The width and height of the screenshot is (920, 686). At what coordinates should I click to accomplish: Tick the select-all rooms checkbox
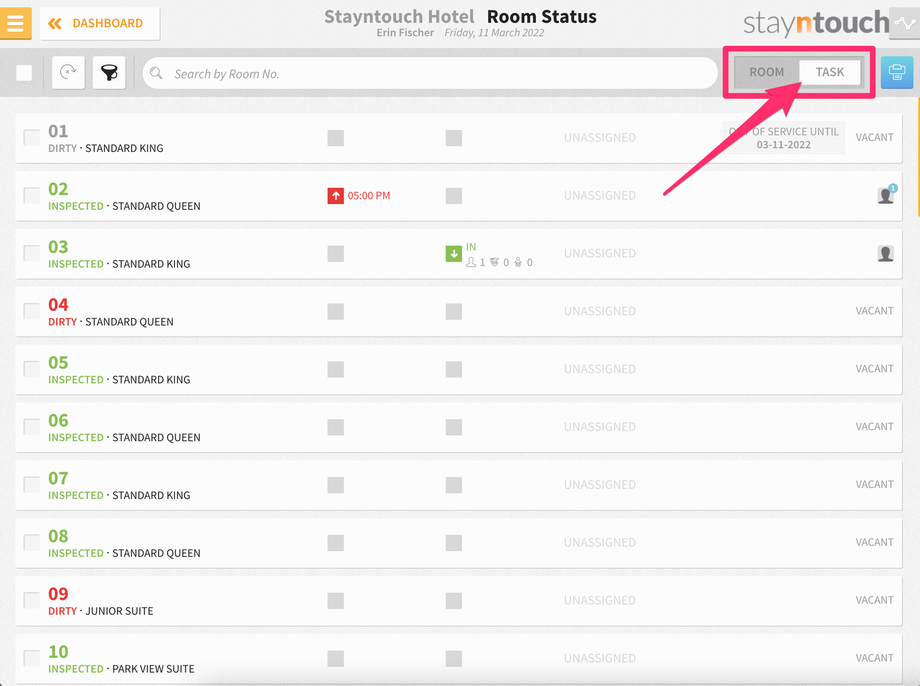(24, 73)
